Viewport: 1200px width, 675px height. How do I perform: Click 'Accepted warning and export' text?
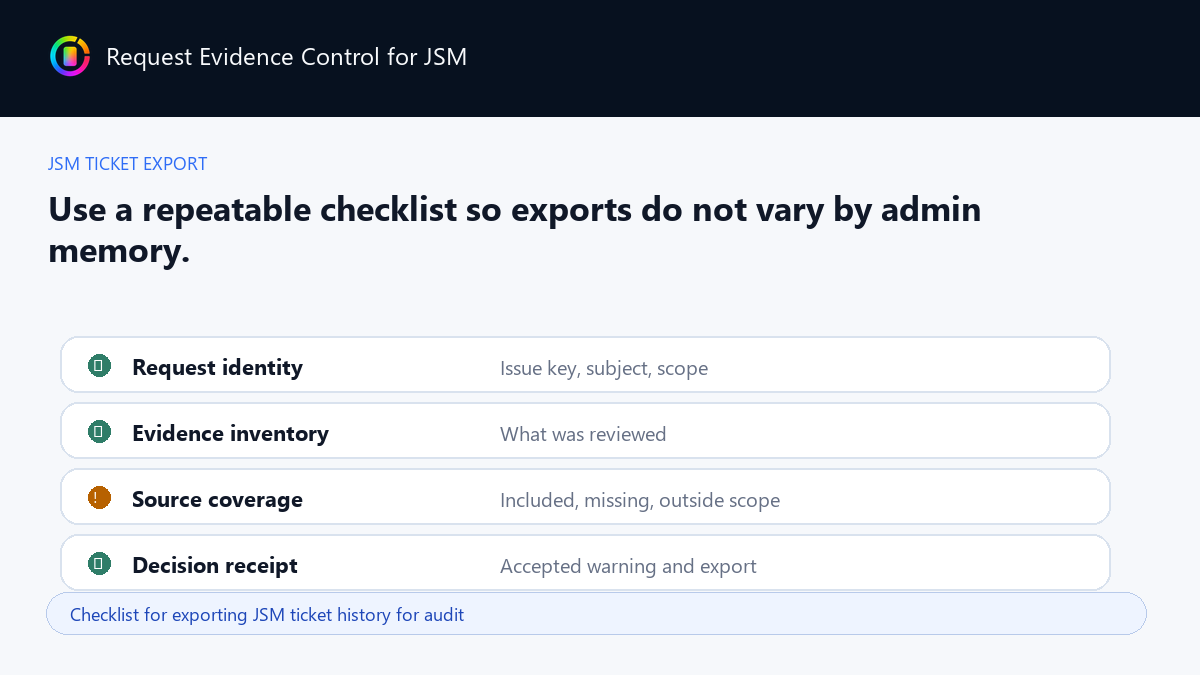pyautogui.click(x=628, y=567)
